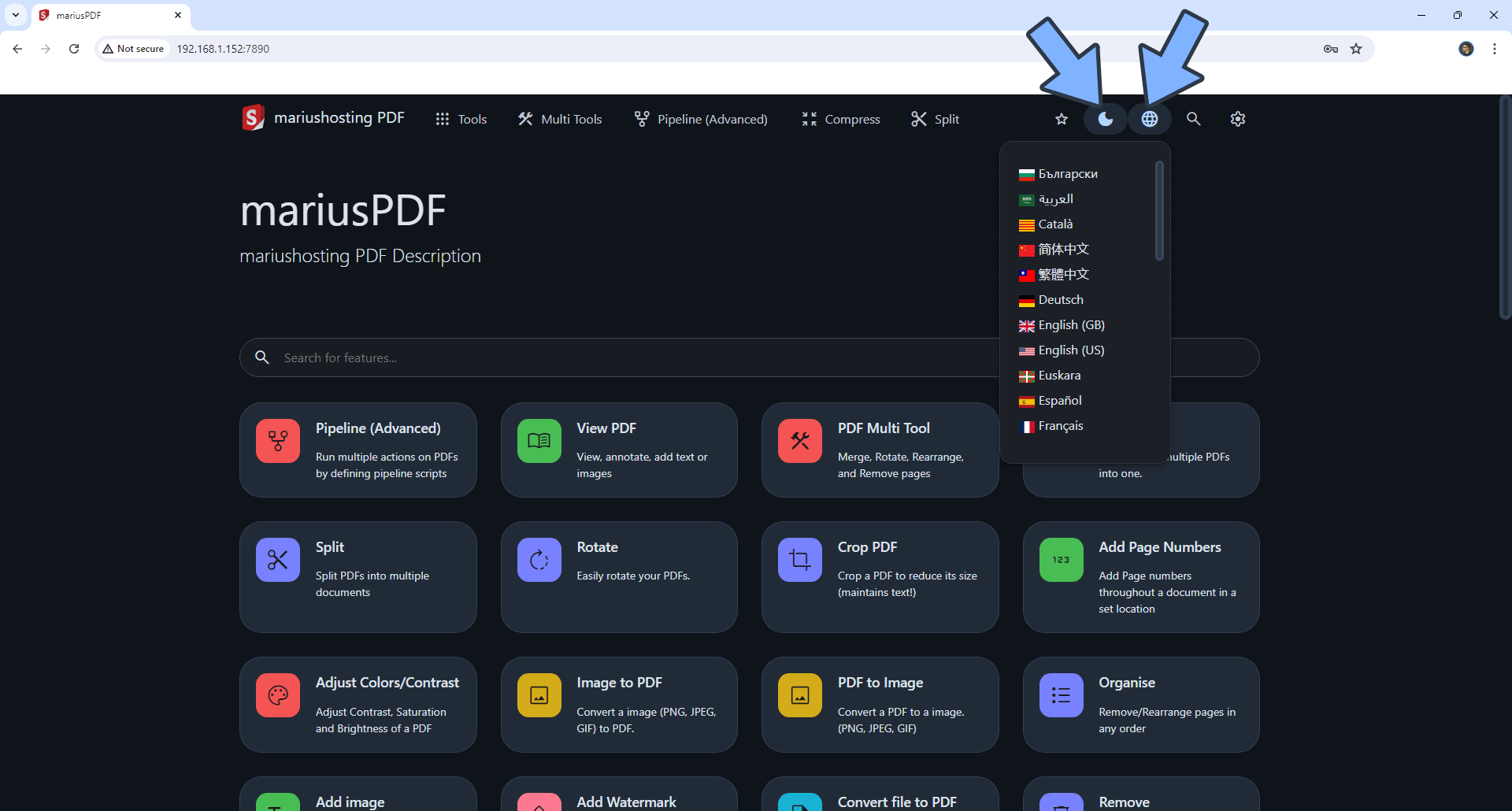Open the Convert file to PDF card
Screen dimensions: 1512x811
tap(880, 794)
